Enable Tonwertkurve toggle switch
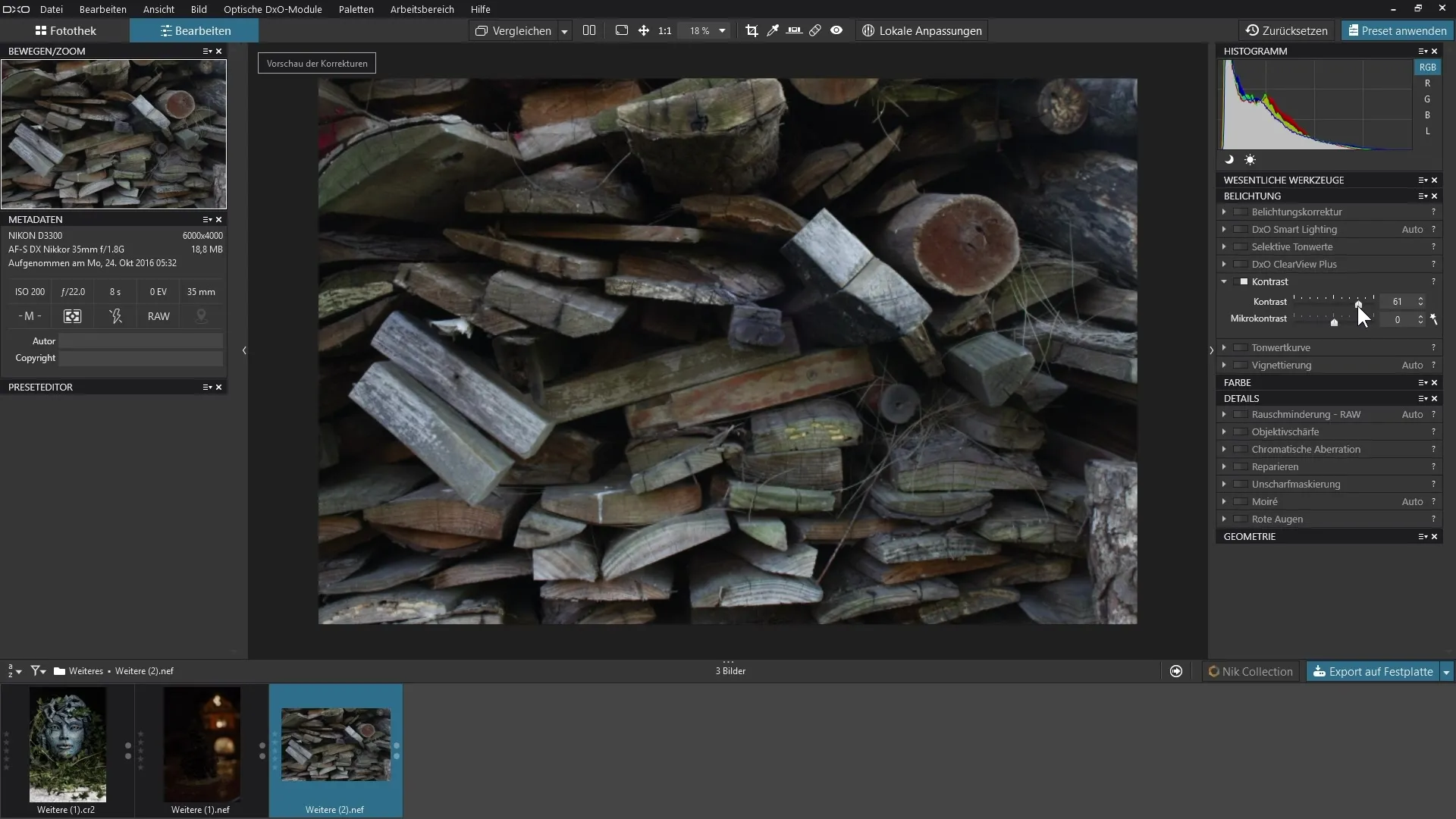The width and height of the screenshot is (1456, 819). click(x=1241, y=348)
